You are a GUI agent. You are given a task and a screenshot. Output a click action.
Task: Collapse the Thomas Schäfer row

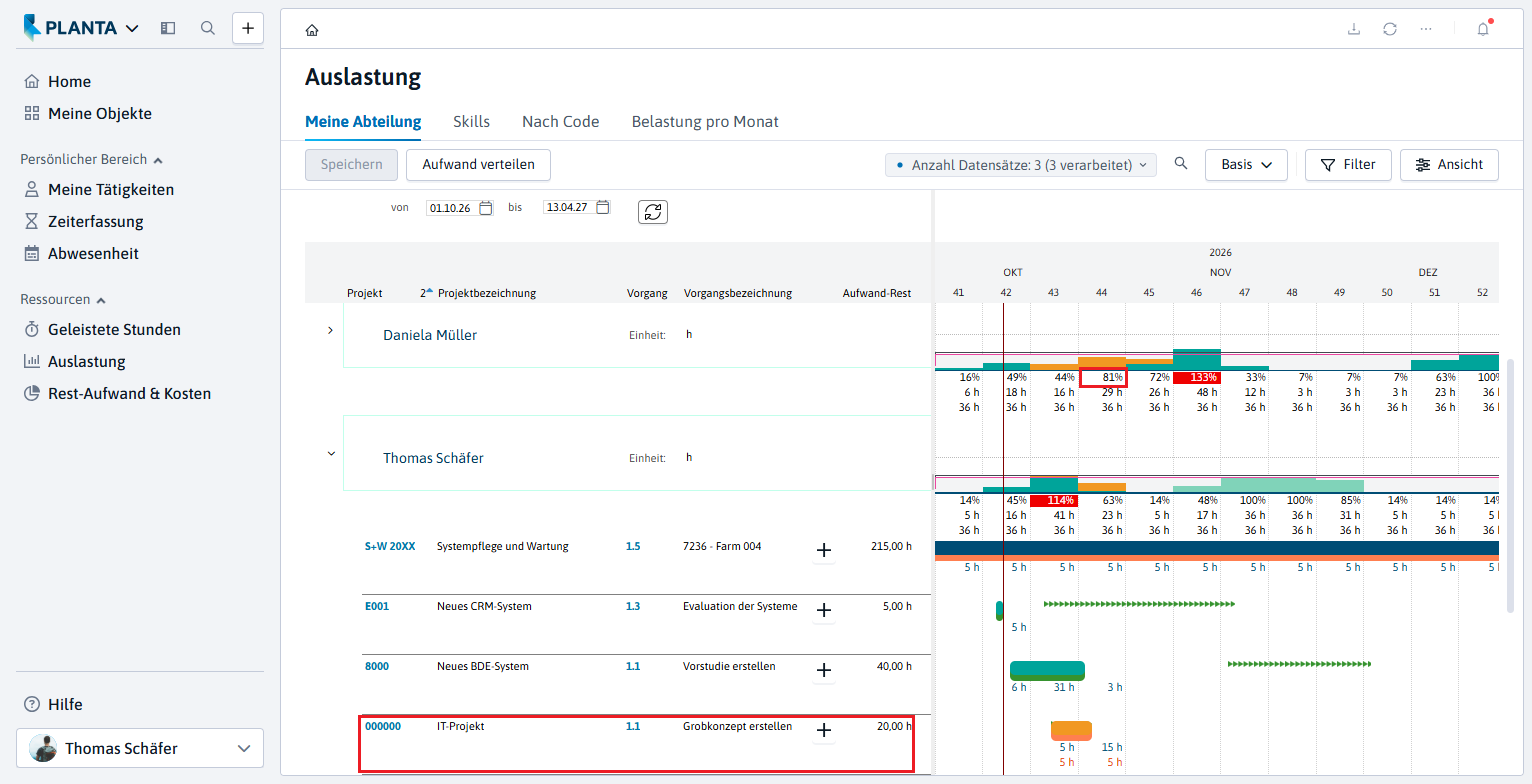point(330,453)
